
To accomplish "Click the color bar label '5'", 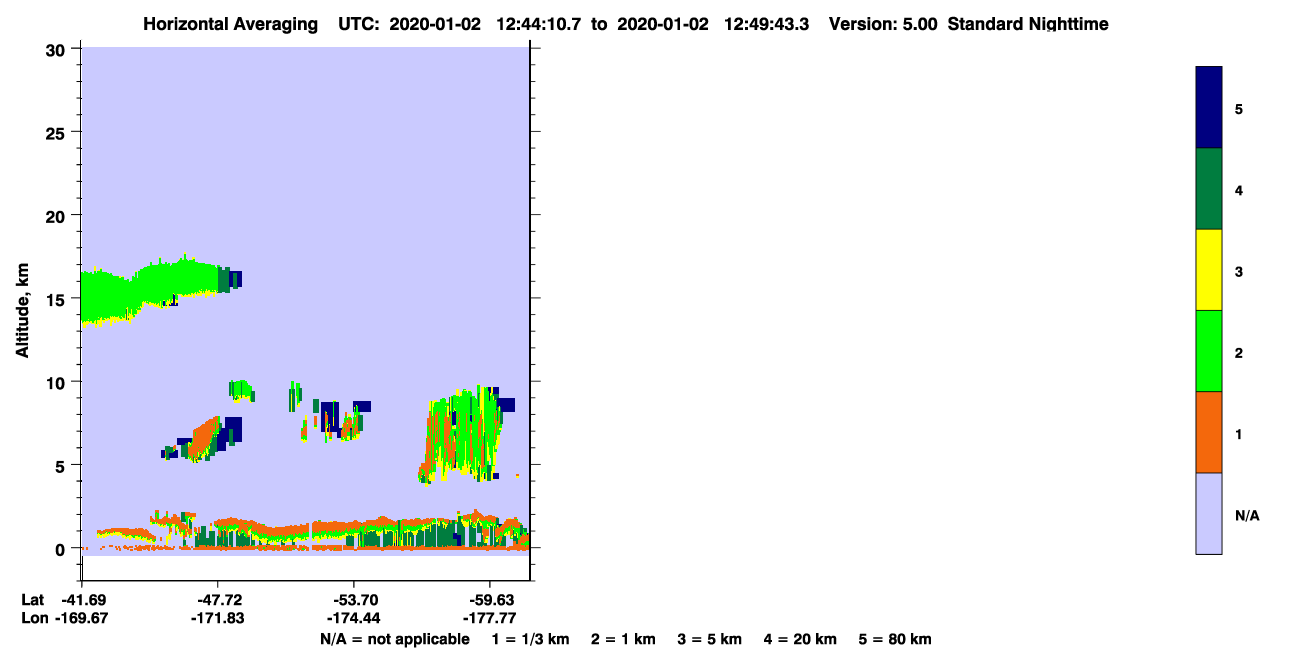I will pos(1239,108).
